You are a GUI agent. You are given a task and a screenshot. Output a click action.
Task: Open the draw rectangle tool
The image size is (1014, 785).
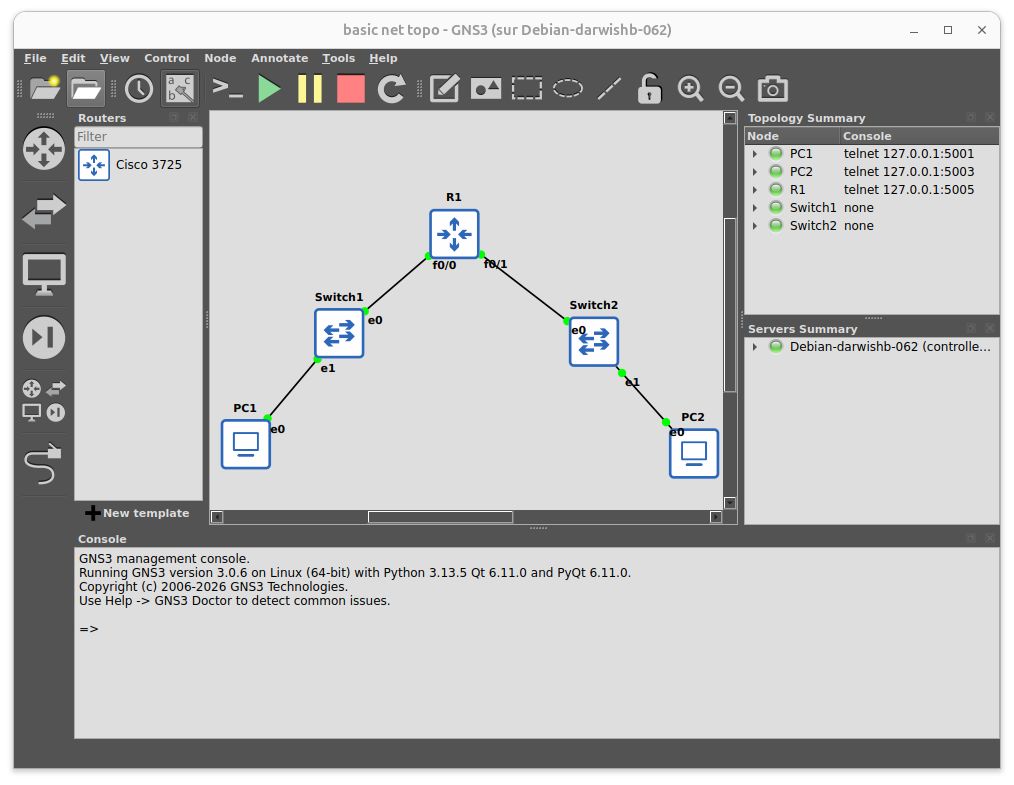tap(526, 88)
